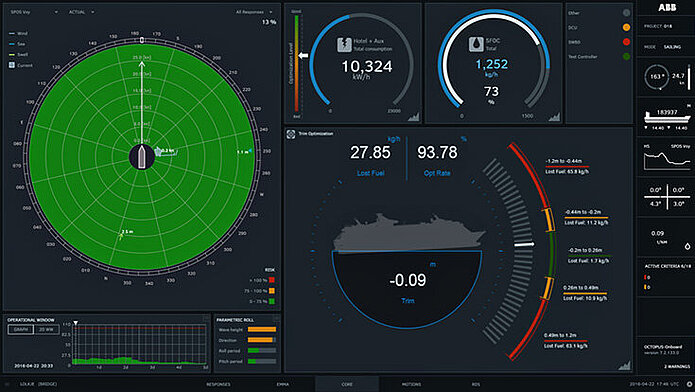695x392 pixels.
Task: Select the GRAPH button in Operational Window
Action: 21,329
